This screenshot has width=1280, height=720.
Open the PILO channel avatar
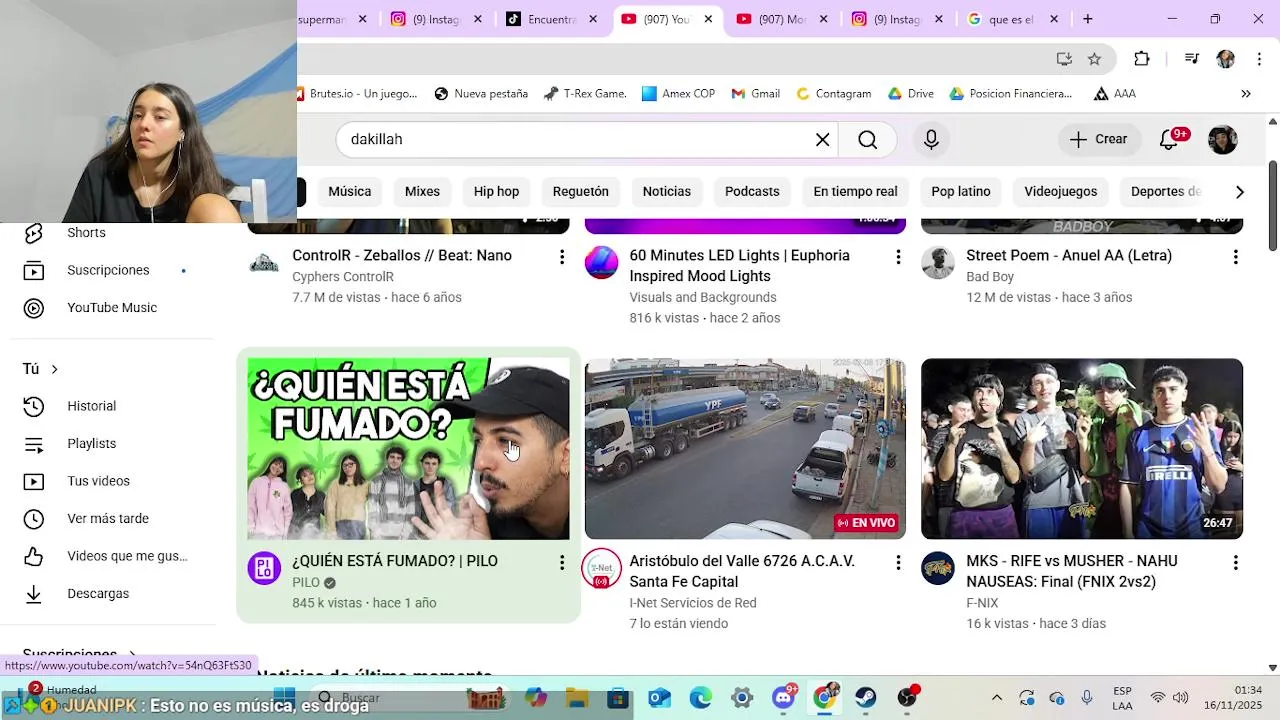(264, 568)
